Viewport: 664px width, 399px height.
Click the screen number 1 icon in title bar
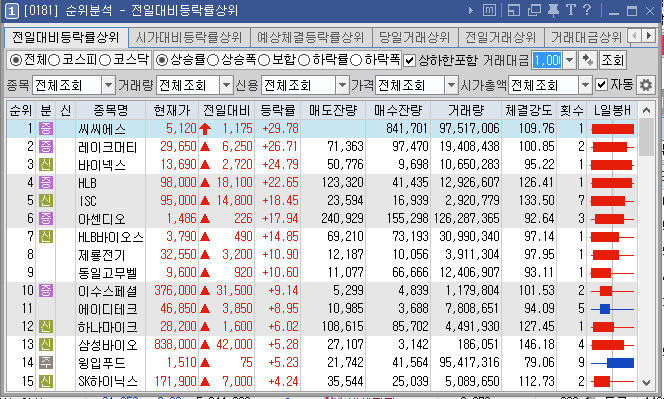coord(11,11)
